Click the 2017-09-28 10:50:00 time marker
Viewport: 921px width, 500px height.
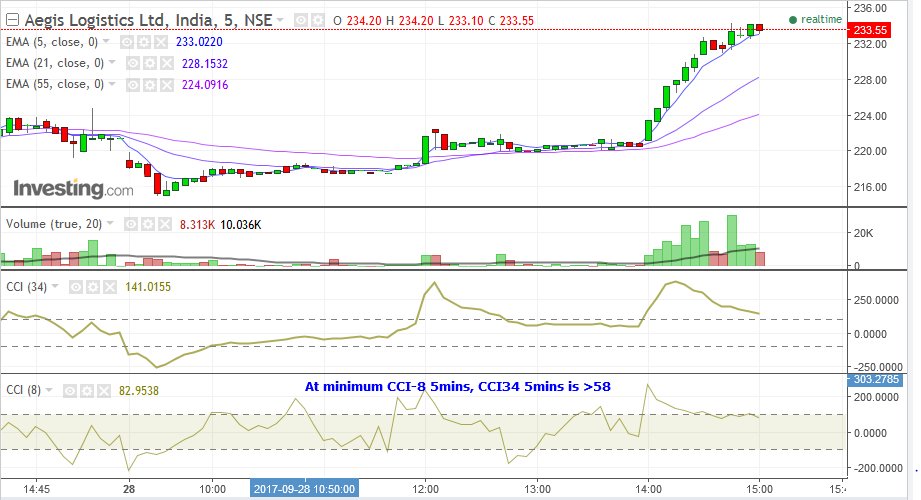(x=304, y=489)
